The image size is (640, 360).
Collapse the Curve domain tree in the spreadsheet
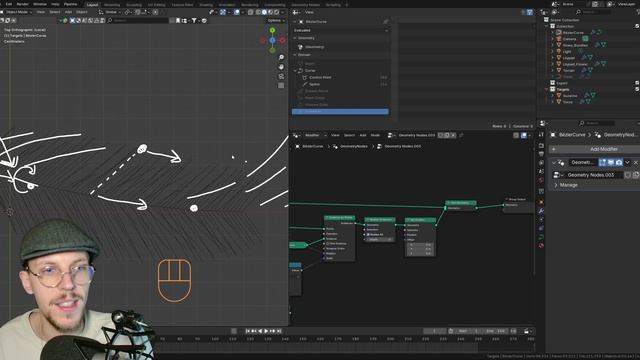pos(295,71)
